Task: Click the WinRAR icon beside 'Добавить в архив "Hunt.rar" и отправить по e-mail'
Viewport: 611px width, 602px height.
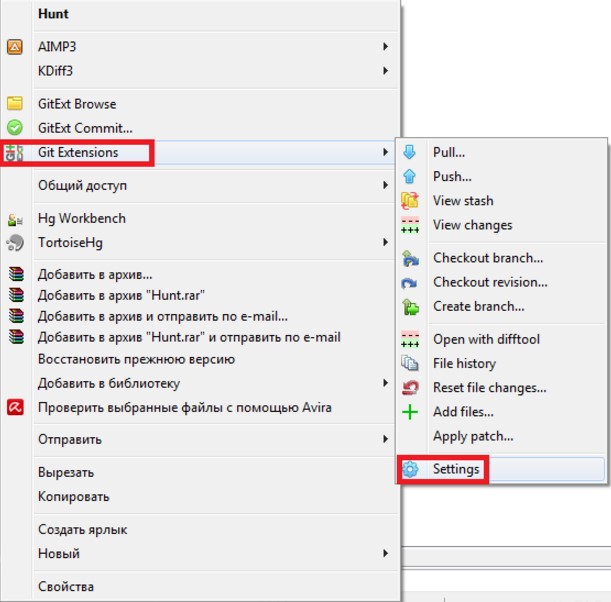Action: pos(16,337)
